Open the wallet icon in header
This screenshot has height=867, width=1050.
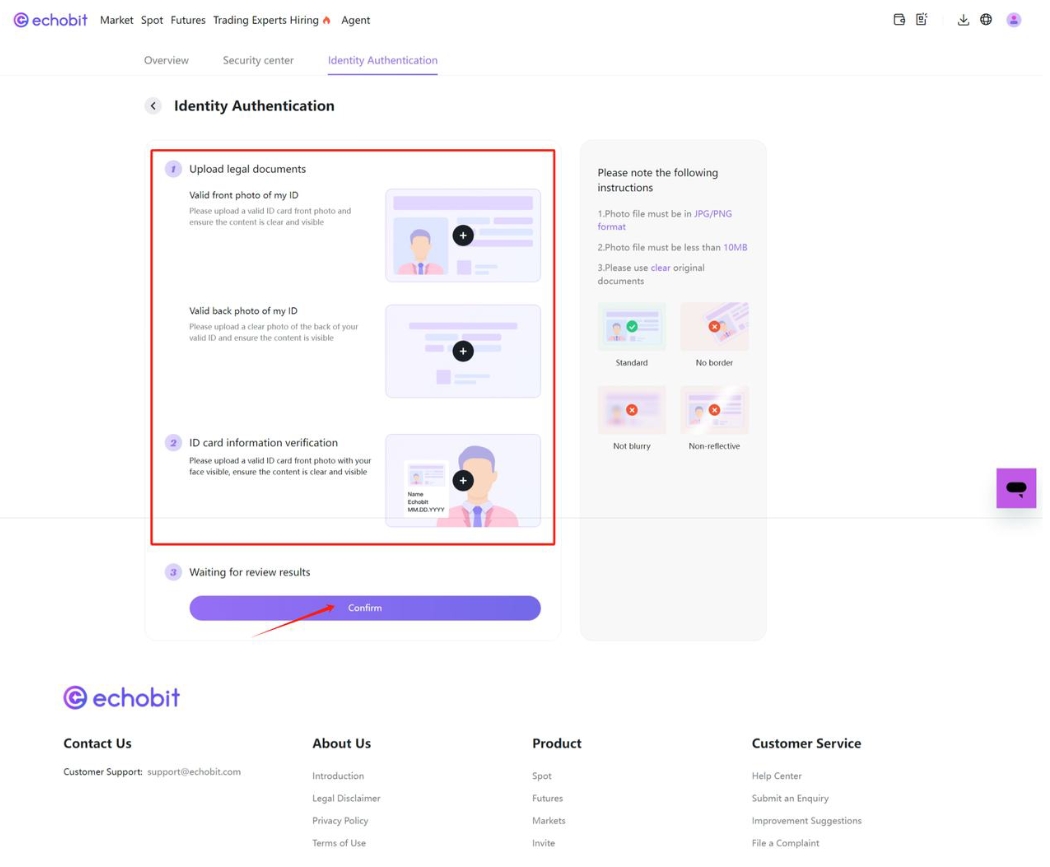(899, 19)
